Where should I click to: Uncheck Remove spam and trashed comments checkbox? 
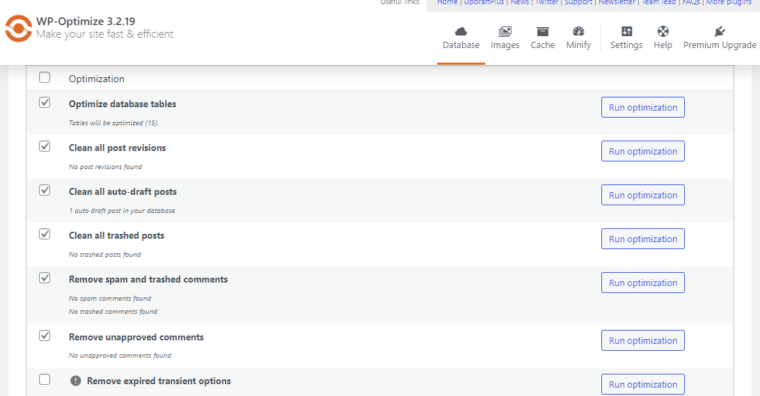(45, 278)
